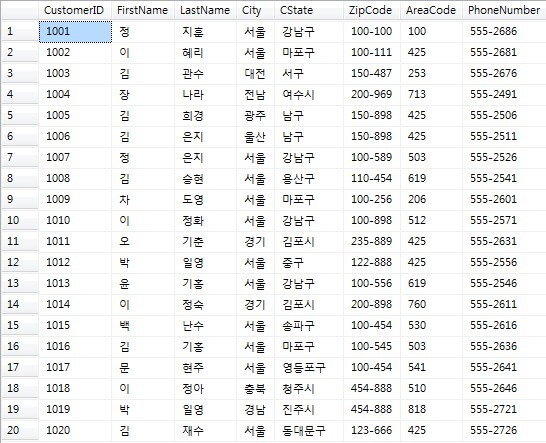This screenshot has width=546, height=443.
Task: Select row header number 15
Action: [x=20, y=325]
